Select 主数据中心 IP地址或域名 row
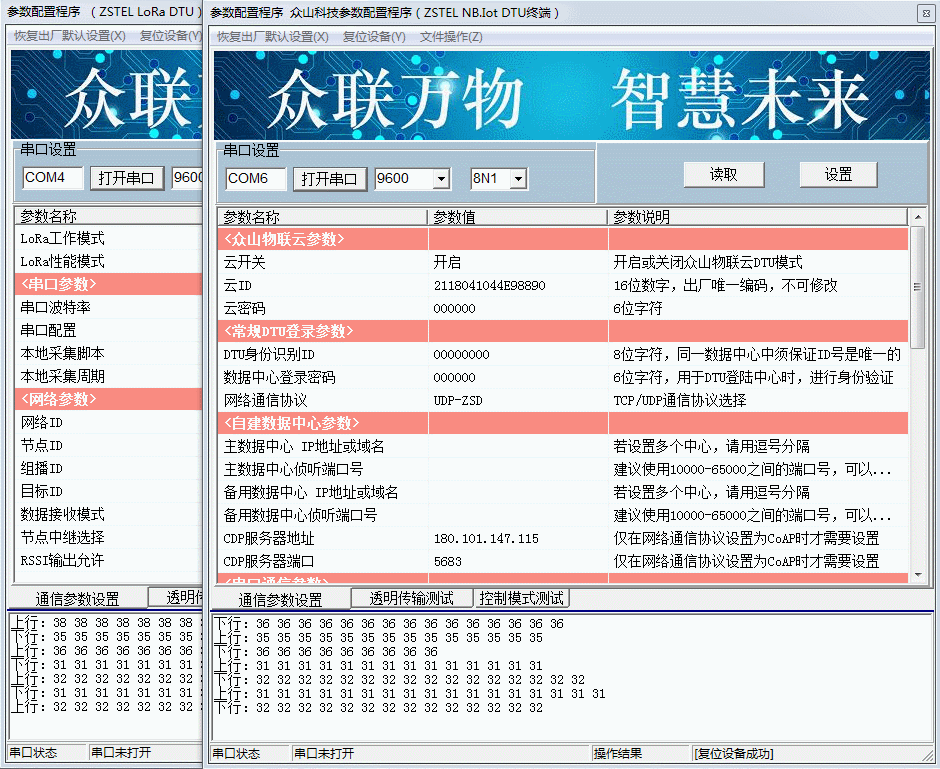Image resolution: width=940 pixels, height=769 pixels. click(564, 447)
